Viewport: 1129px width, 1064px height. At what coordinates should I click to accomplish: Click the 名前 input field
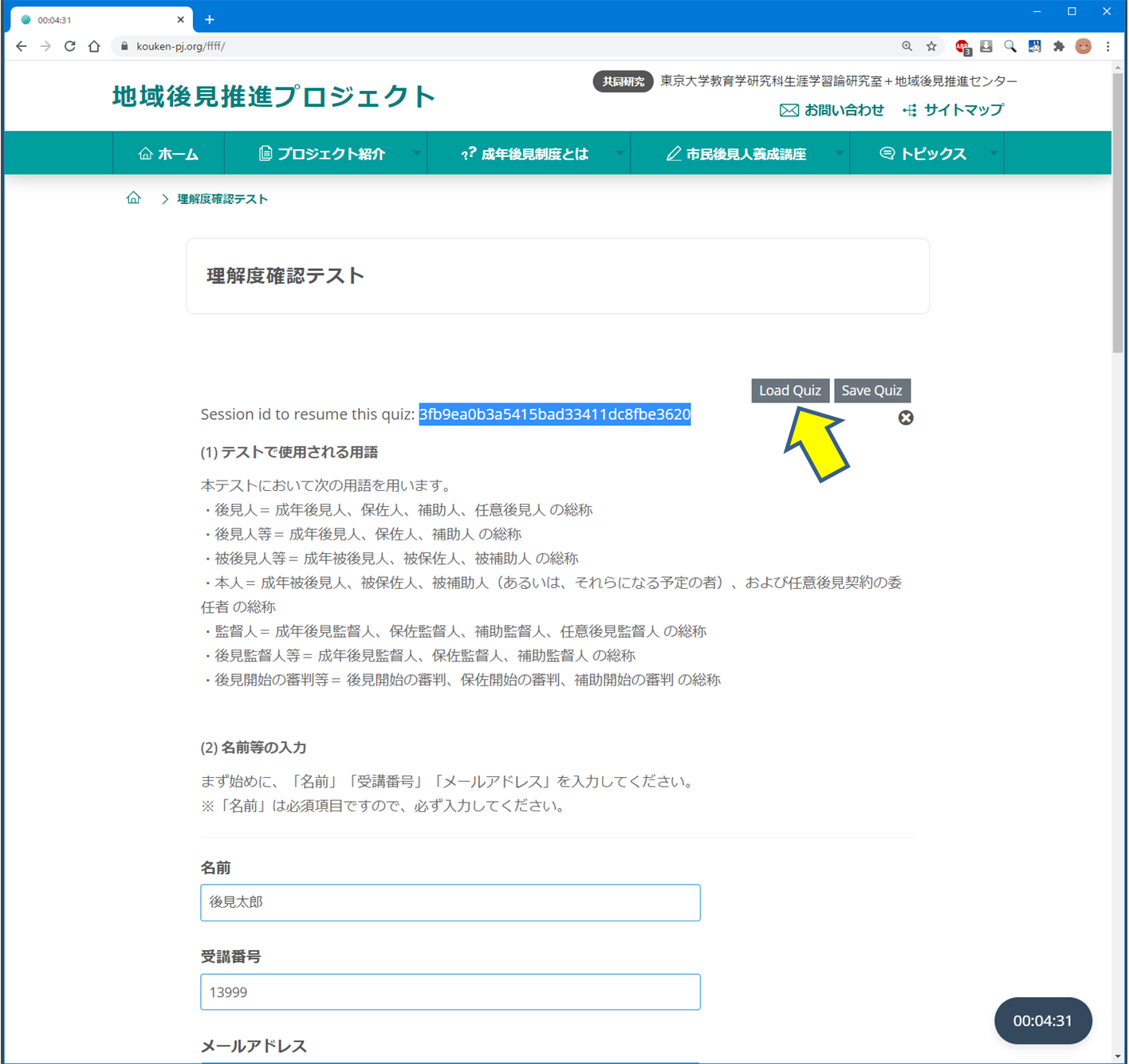(x=450, y=902)
